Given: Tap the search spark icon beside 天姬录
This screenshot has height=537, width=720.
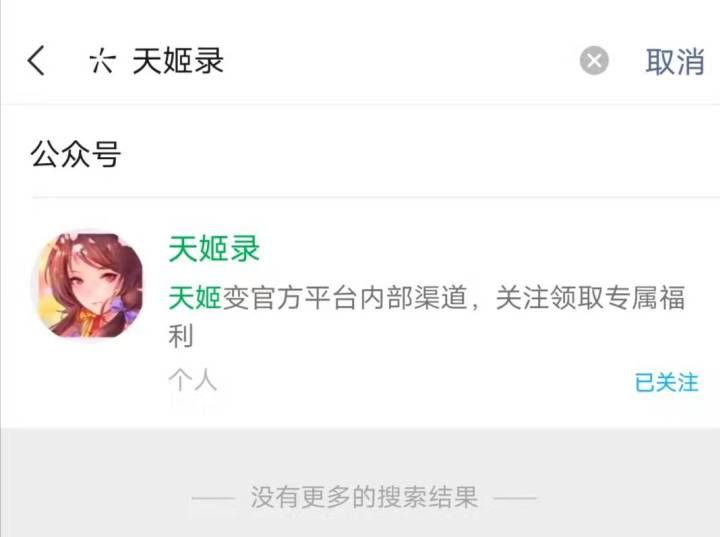Looking at the screenshot, I should [102, 61].
